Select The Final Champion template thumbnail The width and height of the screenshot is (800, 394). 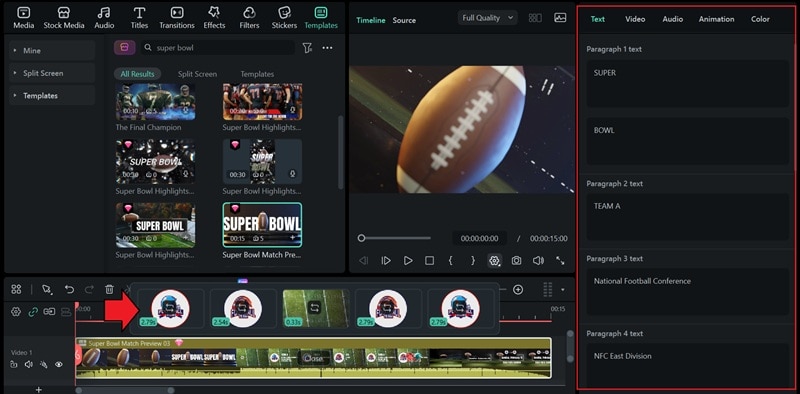[155, 102]
